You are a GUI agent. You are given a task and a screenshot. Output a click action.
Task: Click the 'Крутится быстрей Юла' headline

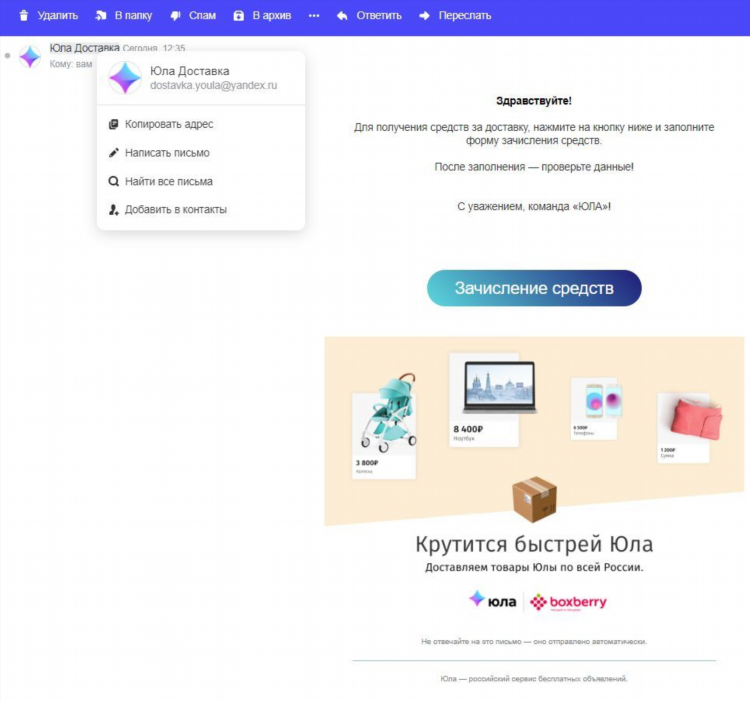[x=534, y=544]
